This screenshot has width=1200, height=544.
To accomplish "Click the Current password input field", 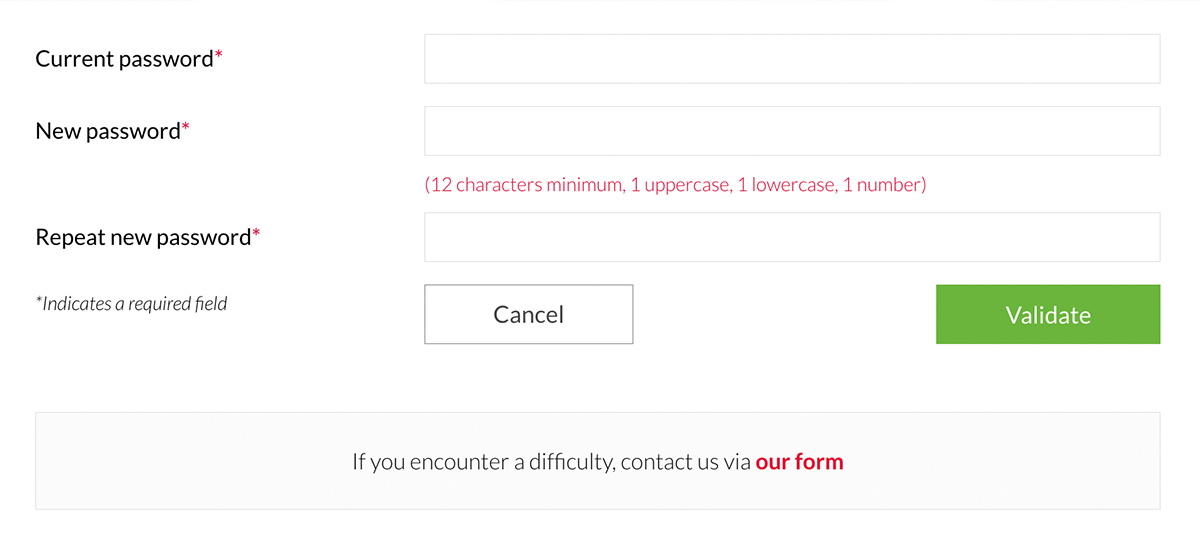I will 792,59.
